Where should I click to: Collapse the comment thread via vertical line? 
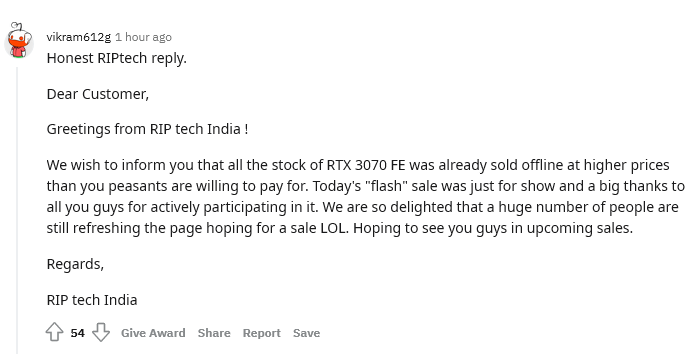[17, 210]
